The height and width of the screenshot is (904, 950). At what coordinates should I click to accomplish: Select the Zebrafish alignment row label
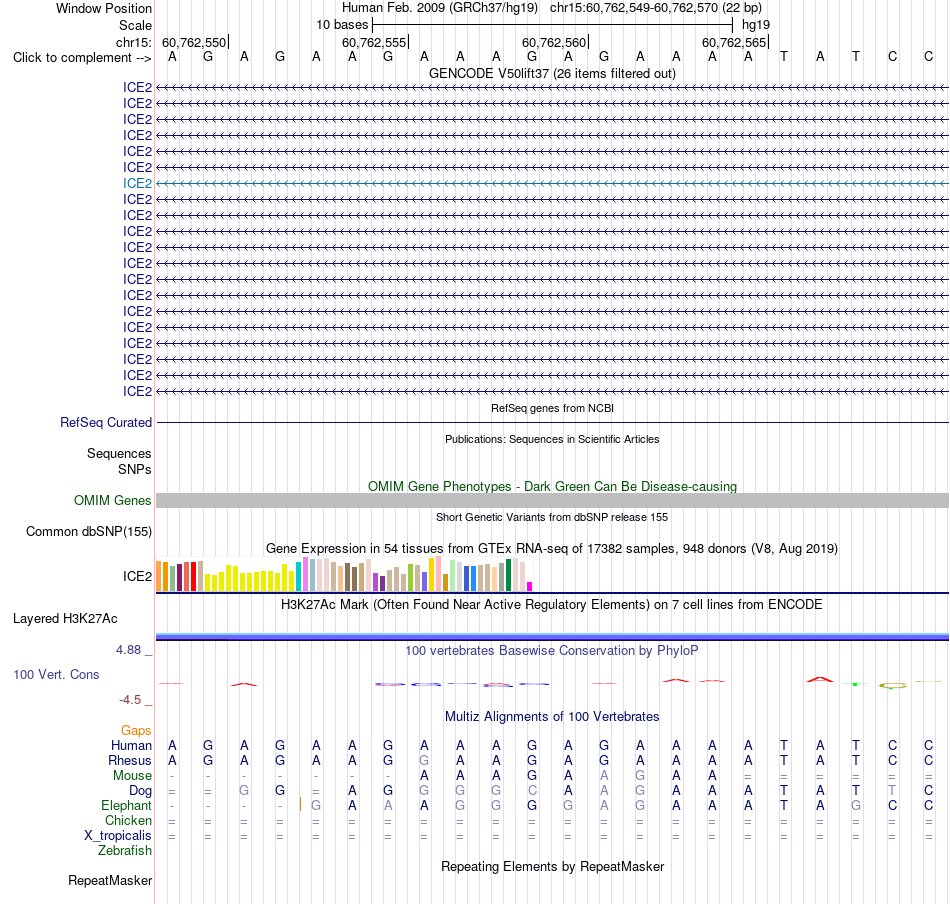click(x=125, y=850)
